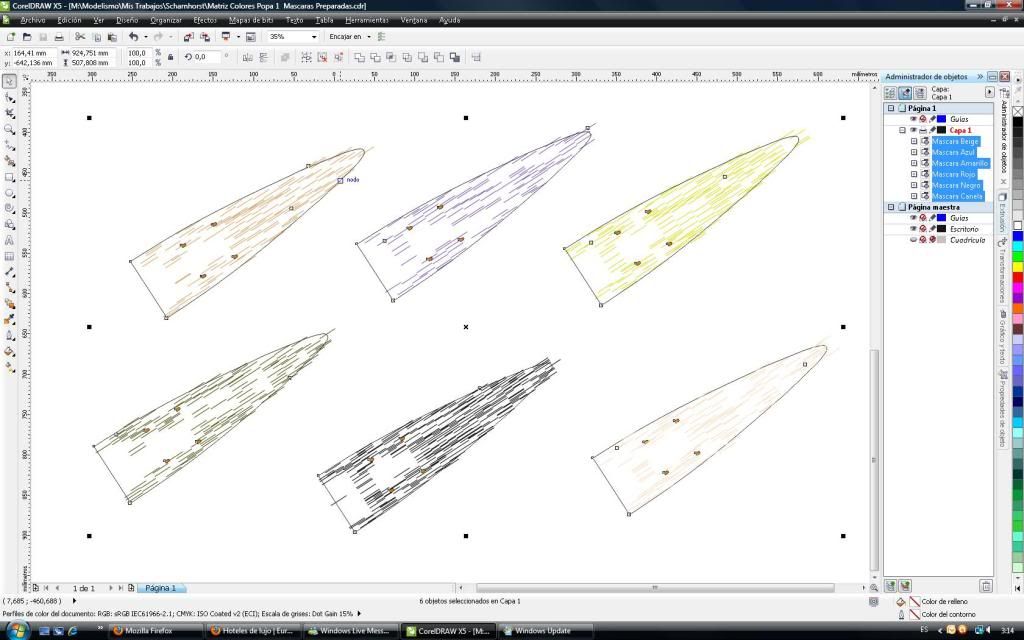1024x640 pixels.
Task: Select Mascara Amarillo in the object list
Action: pyautogui.click(x=960, y=163)
